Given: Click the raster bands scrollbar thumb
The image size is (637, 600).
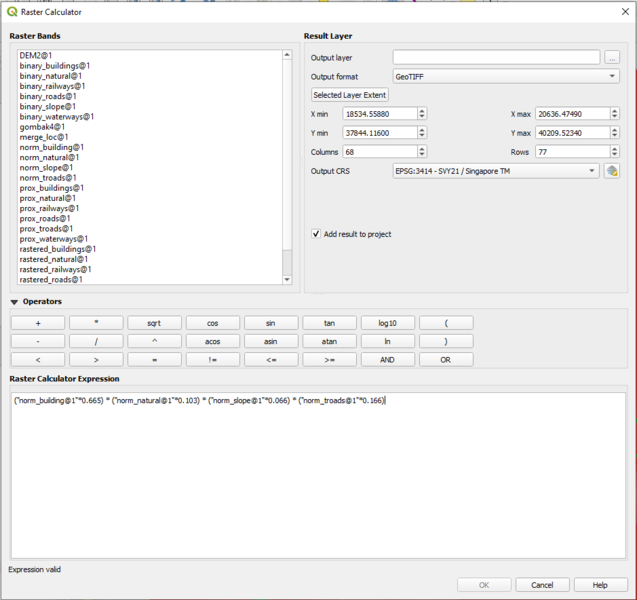Looking at the screenshot, I should point(287,262).
